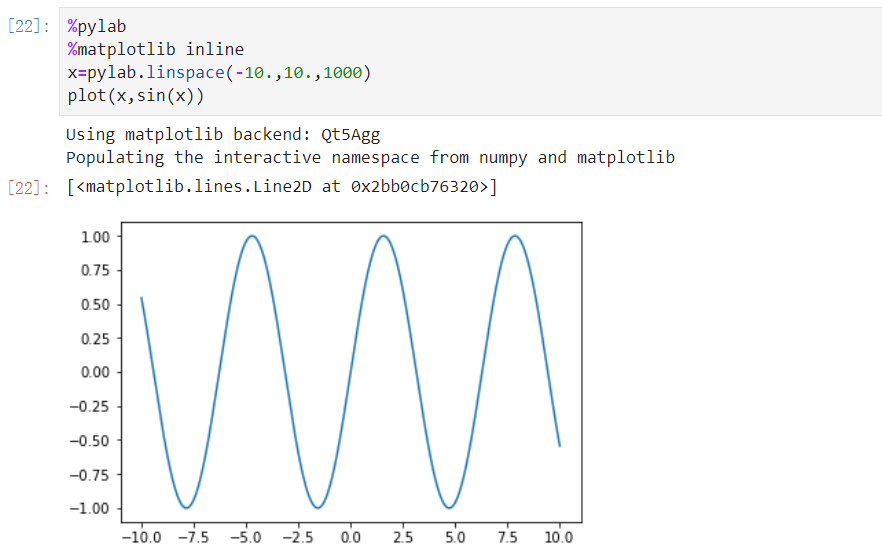Viewport: 882px width, 560px height.
Task: Click y-axis label 0.25
Action: [95, 339]
